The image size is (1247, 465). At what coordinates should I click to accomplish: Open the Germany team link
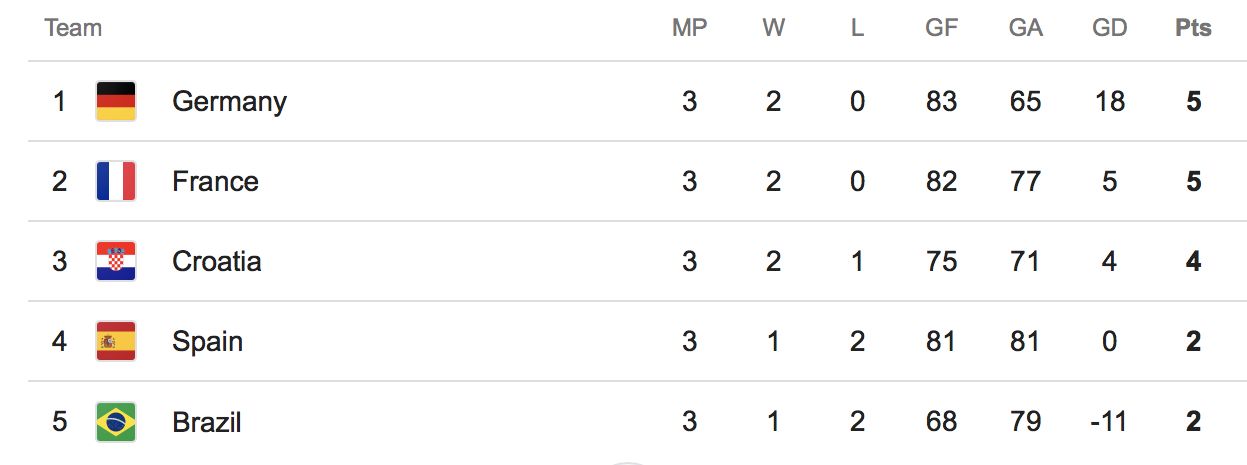click(x=229, y=102)
